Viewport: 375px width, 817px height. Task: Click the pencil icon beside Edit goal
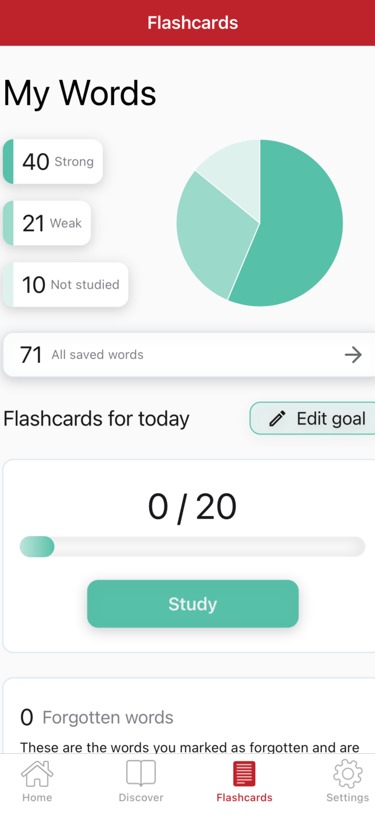click(278, 418)
